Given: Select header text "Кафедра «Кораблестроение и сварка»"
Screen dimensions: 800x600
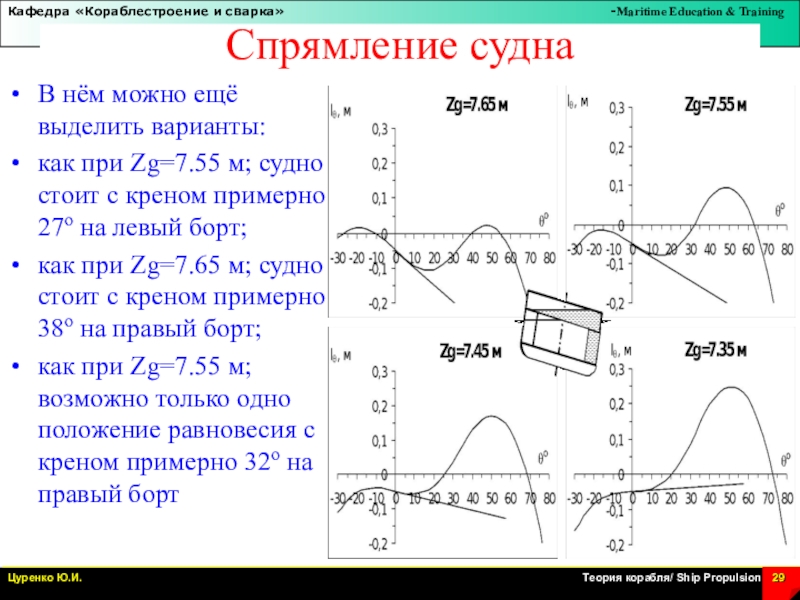Looking at the screenshot, I should coord(146,12).
